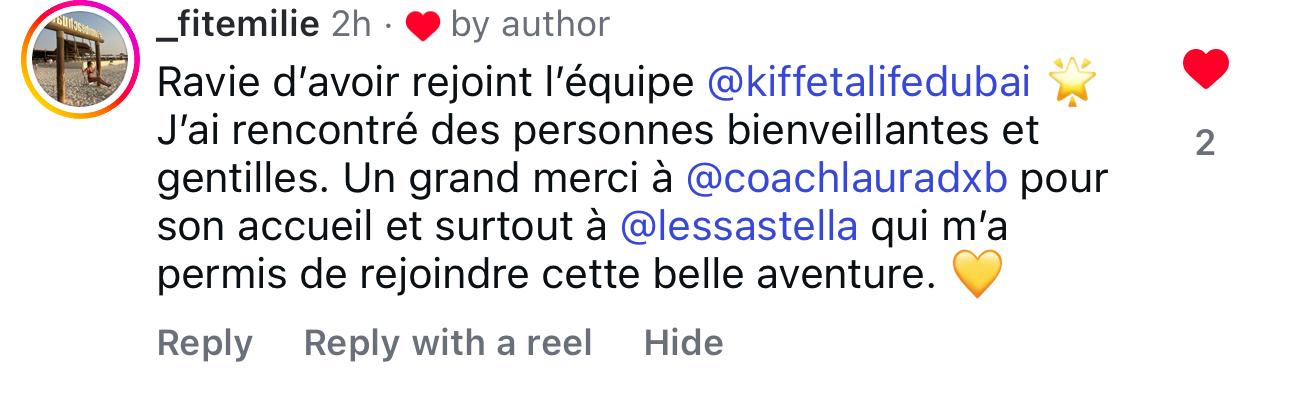View the like count of 2

tap(1205, 145)
